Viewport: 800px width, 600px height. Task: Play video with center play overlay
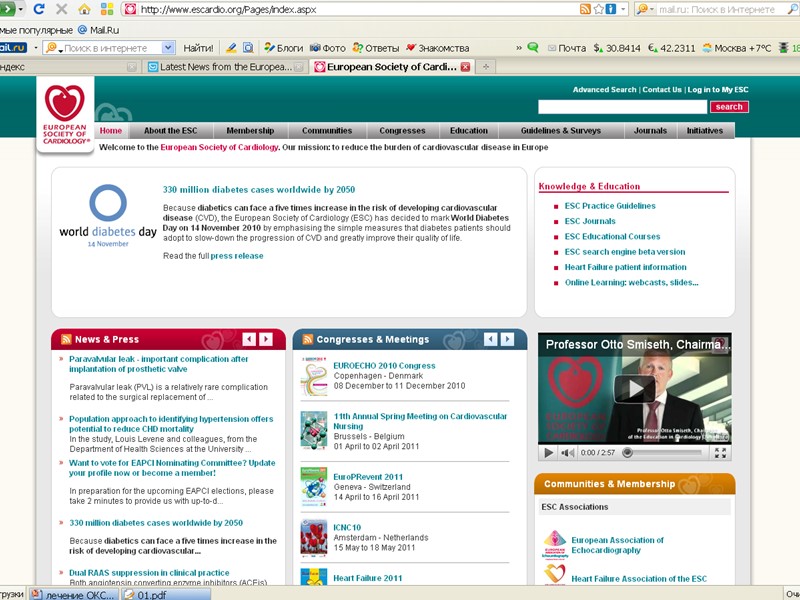click(x=634, y=389)
